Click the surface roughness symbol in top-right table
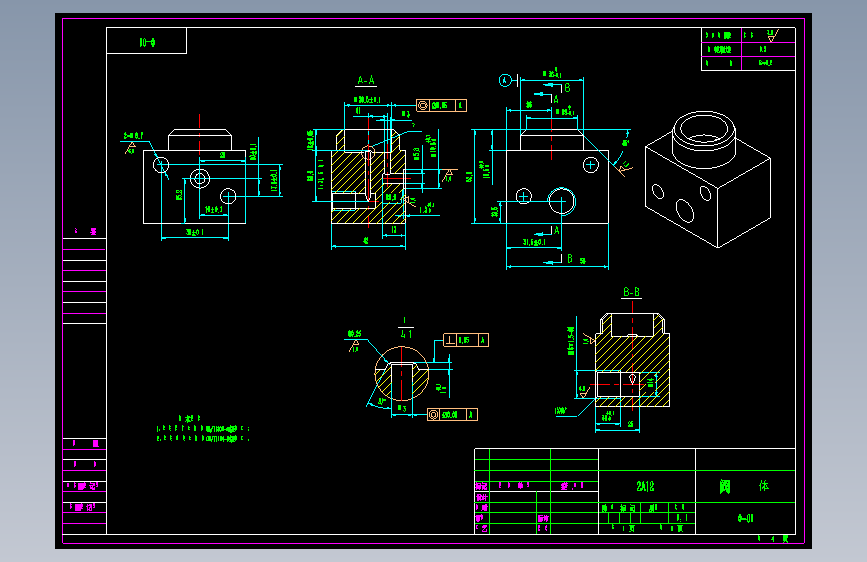Image resolution: width=867 pixels, height=562 pixels. 772,35
